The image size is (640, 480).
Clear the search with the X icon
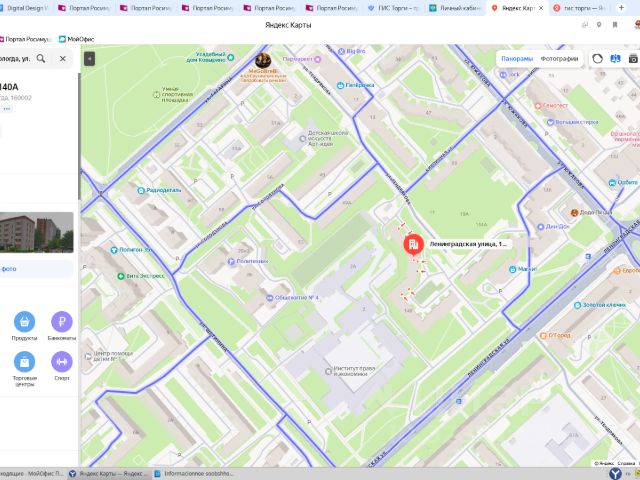coord(62,58)
